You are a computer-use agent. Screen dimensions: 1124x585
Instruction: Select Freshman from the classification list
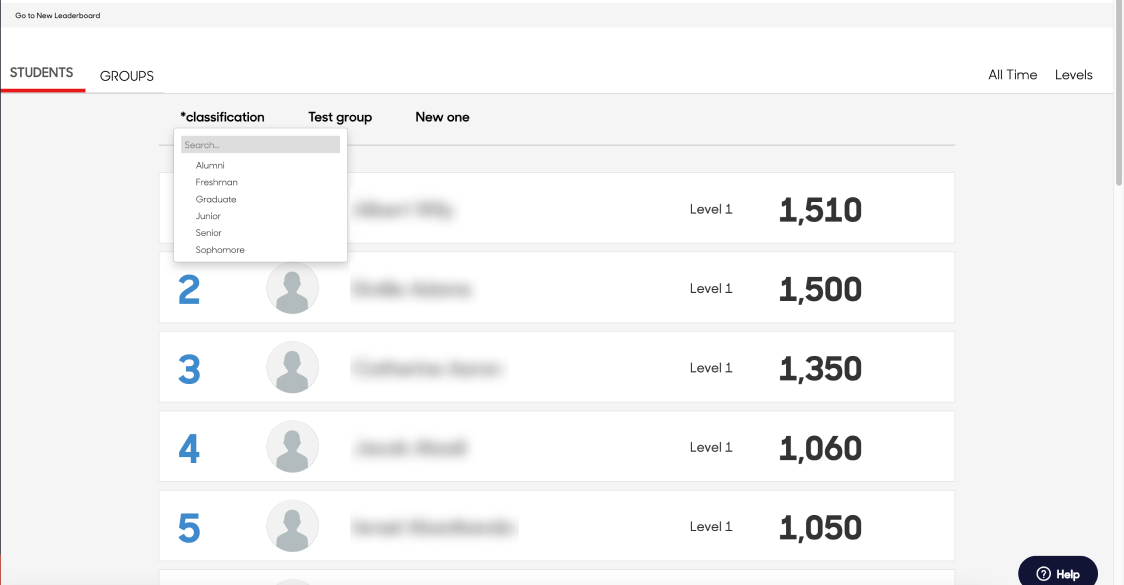[x=217, y=182]
